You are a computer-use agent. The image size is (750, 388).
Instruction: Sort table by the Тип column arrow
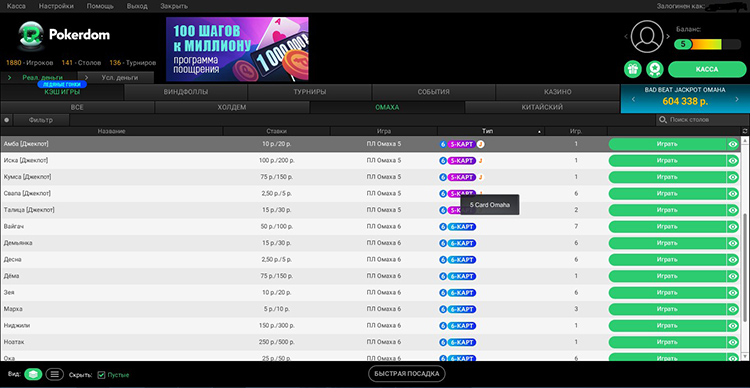[540, 131]
